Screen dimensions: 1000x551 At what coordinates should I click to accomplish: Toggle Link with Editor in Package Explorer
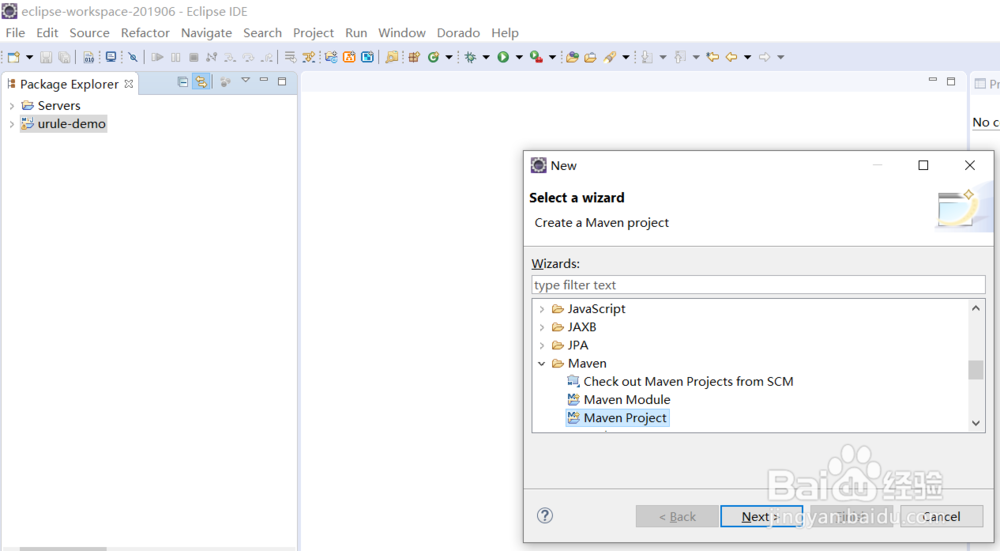pos(202,82)
